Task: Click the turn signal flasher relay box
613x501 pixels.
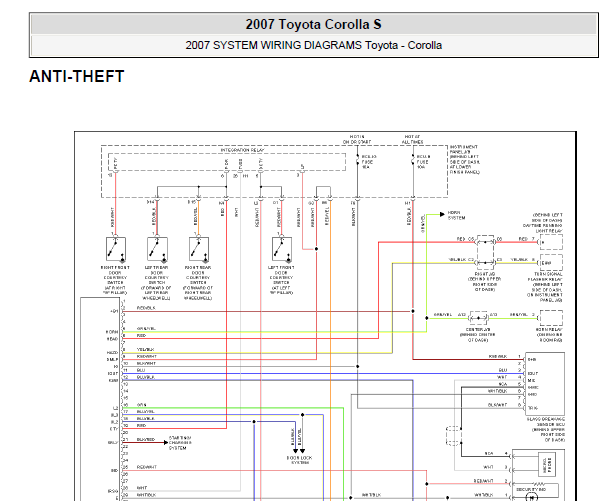Action: [x=551, y=263]
